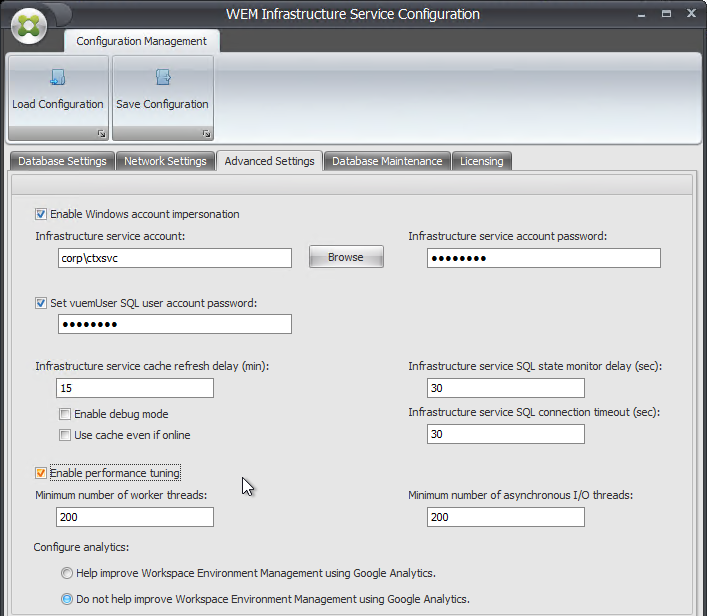Click the Browse button
The image size is (707, 616).
click(x=346, y=257)
